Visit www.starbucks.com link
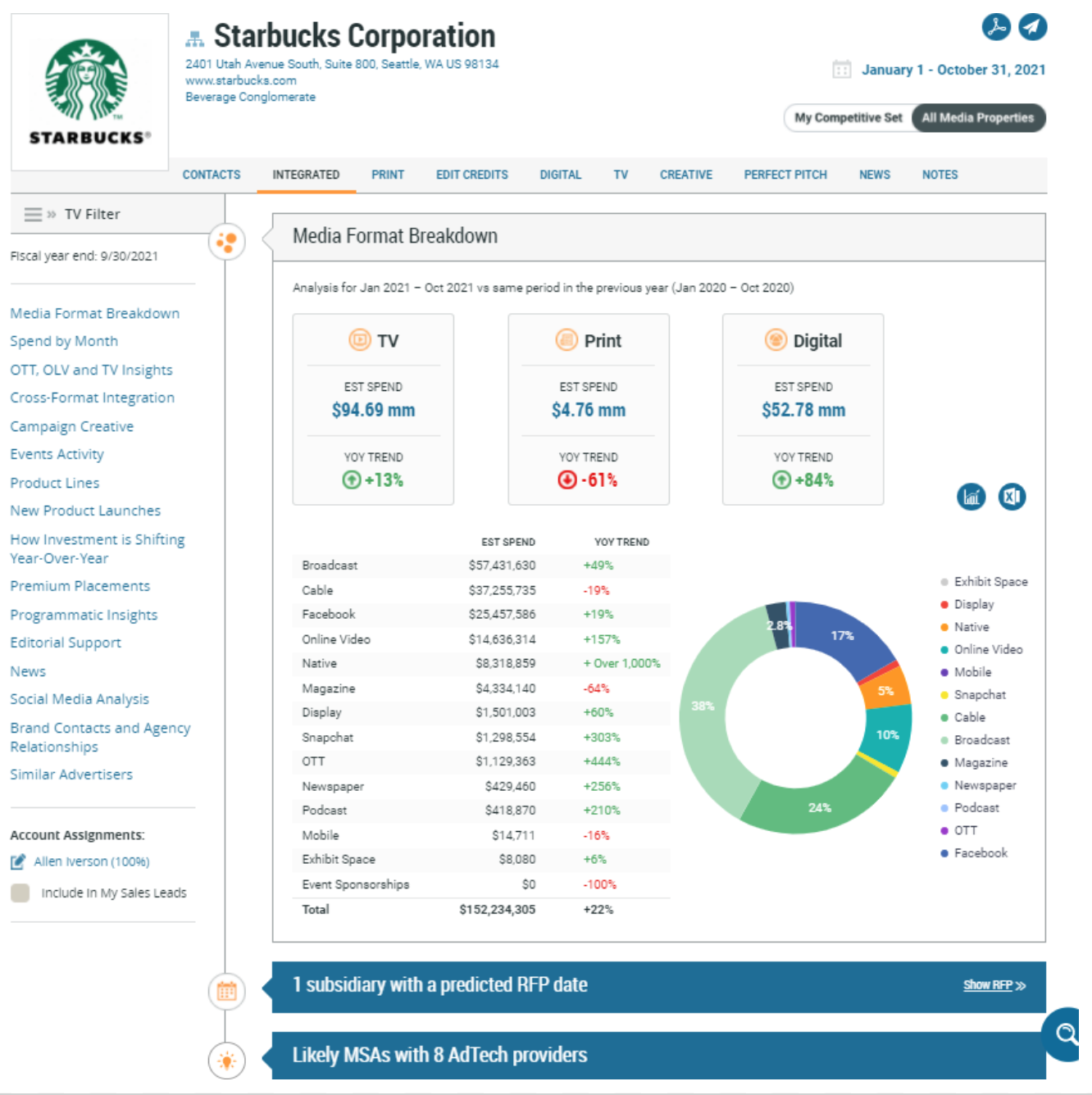Screen dimensions: 1092x1095 (241, 80)
